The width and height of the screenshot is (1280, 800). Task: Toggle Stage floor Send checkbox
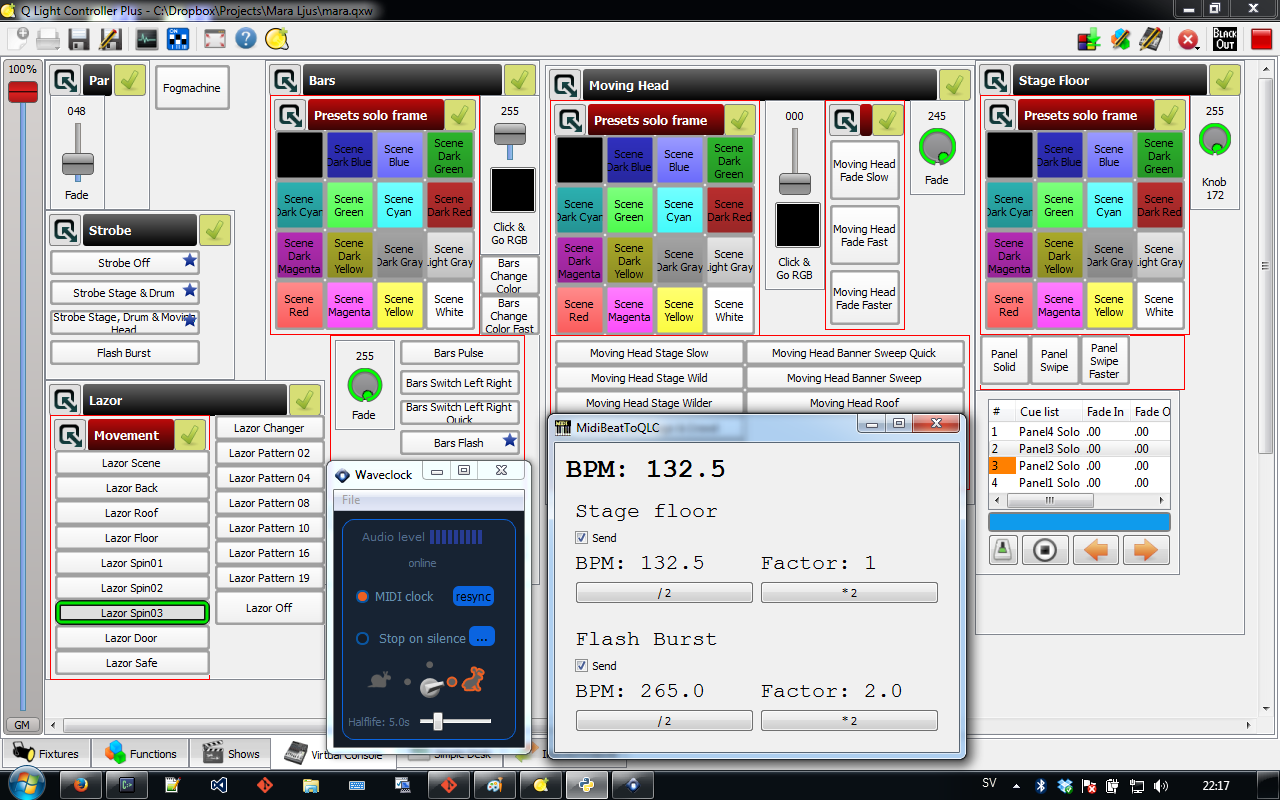582,538
